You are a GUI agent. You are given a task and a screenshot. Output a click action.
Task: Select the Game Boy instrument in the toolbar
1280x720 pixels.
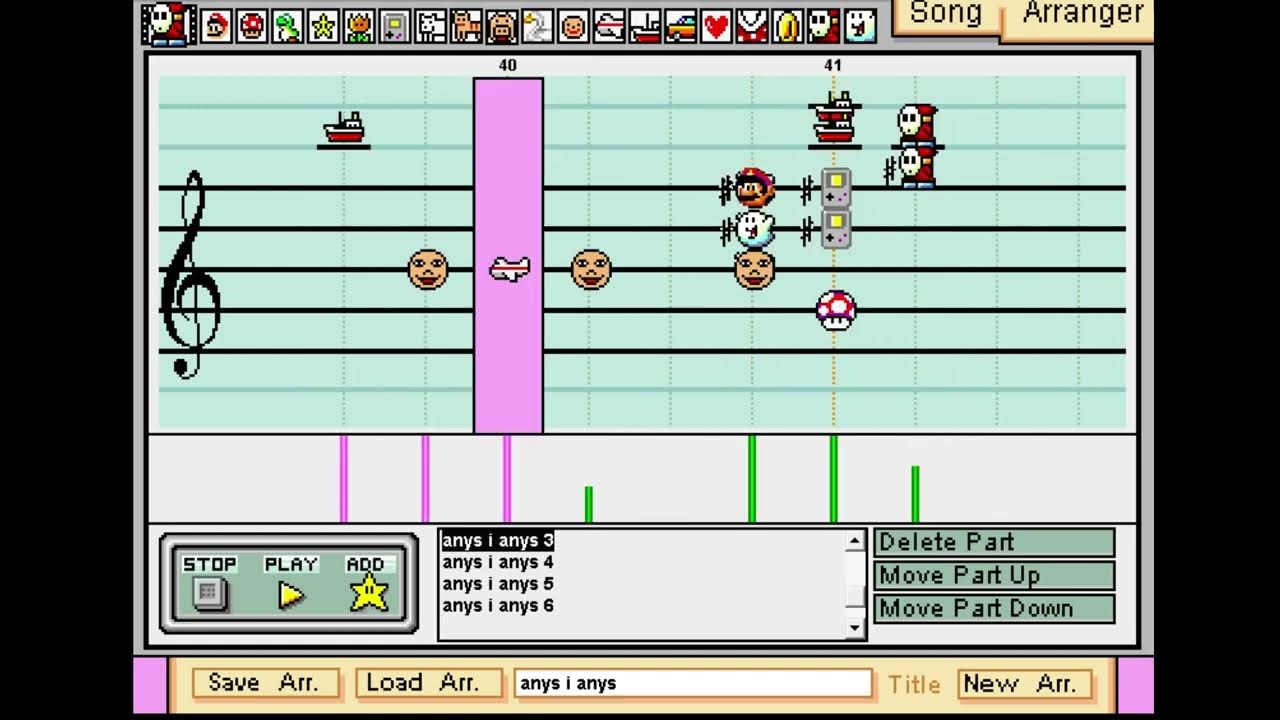click(x=395, y=26)
